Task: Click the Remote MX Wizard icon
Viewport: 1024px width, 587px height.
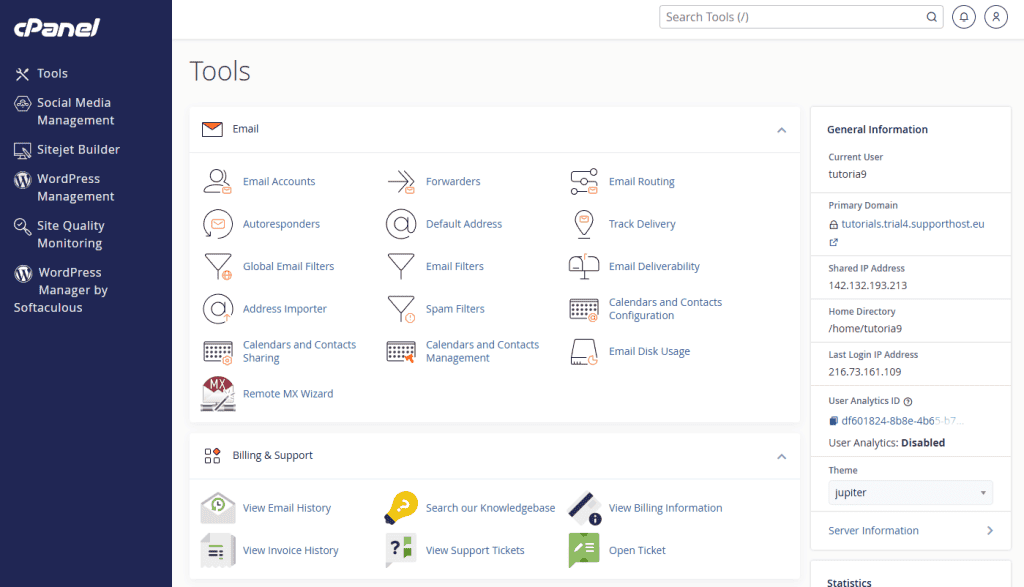Action: [217, 394]
